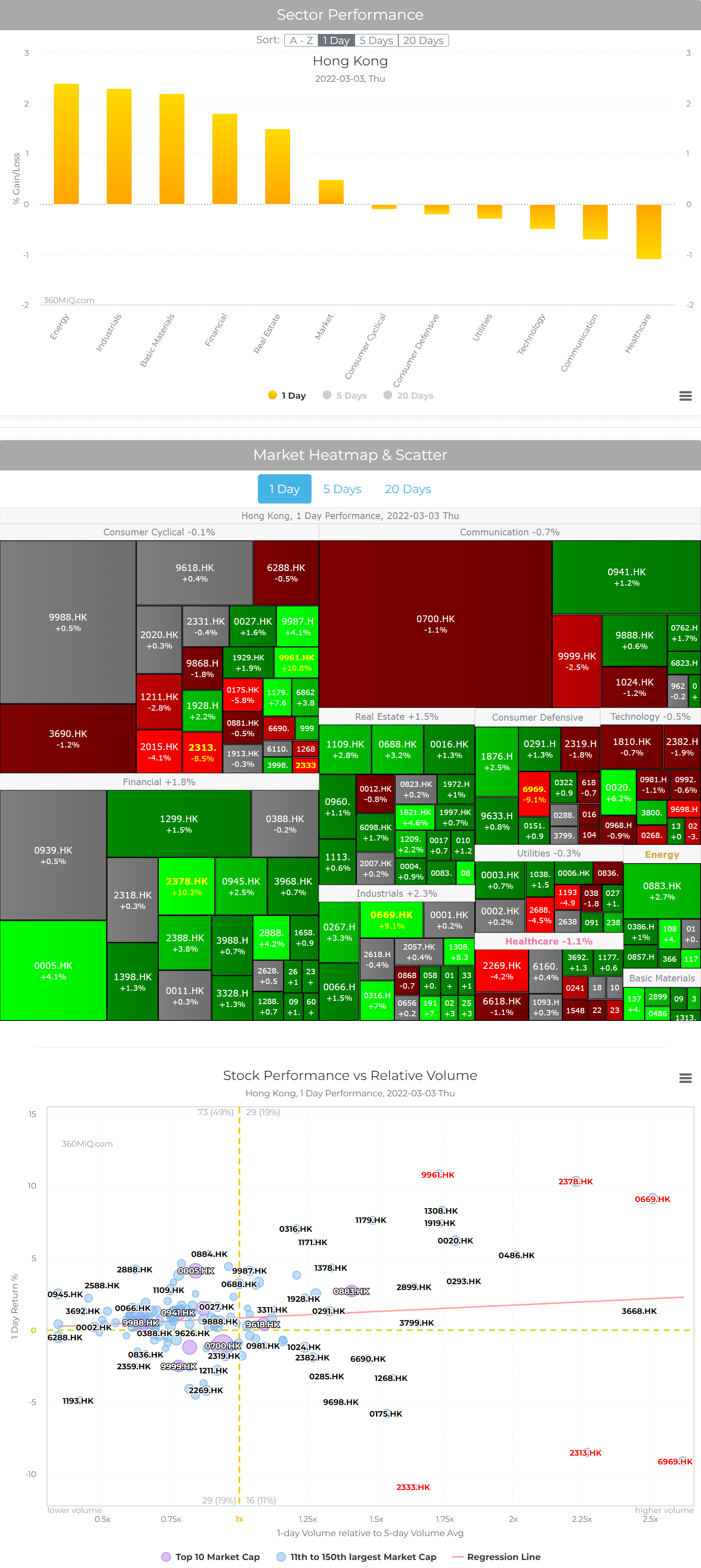
Task: Select the 9618.HK heatmap tile
Action: point(195,572)
